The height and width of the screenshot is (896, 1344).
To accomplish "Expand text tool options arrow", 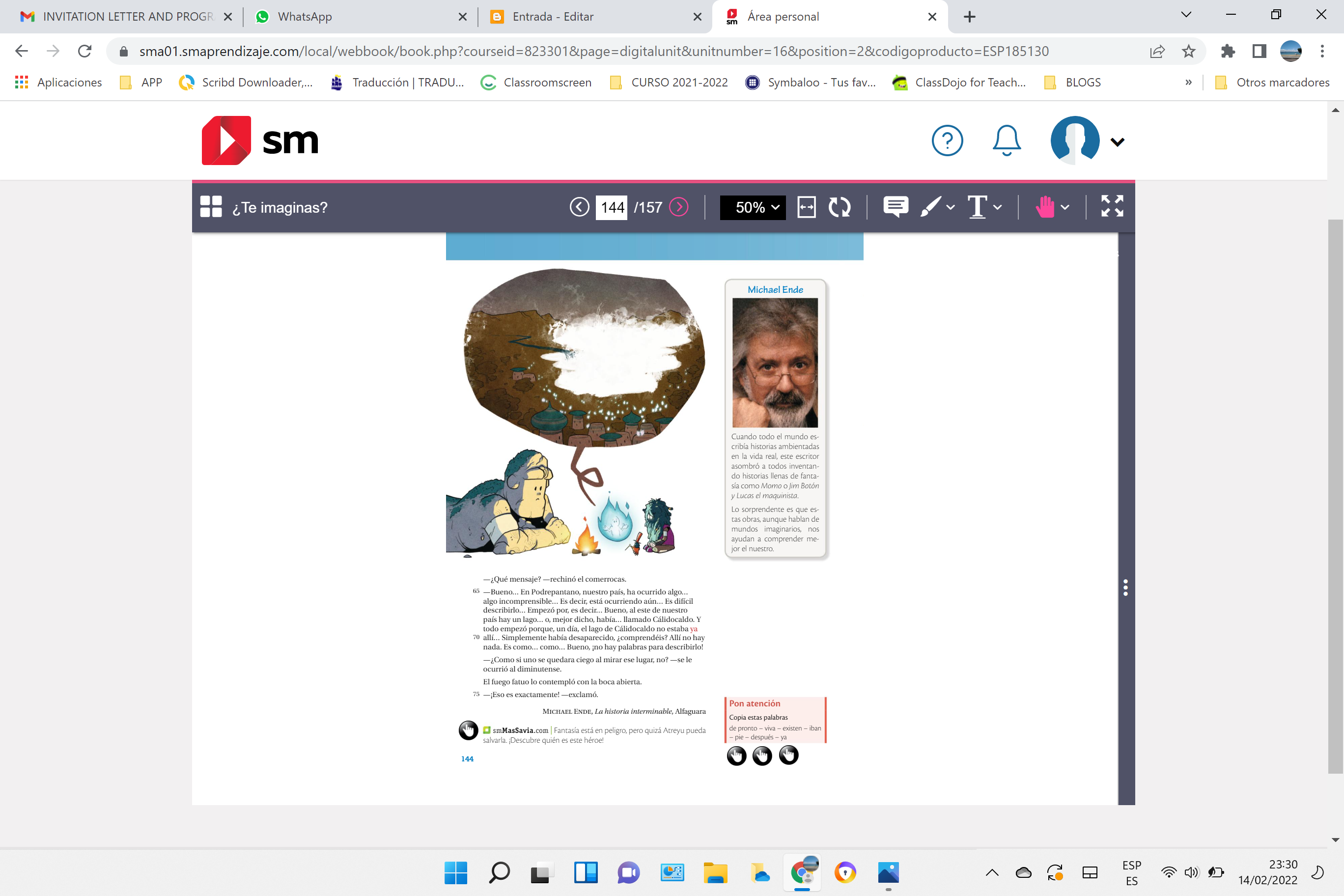I will (998, 207).
